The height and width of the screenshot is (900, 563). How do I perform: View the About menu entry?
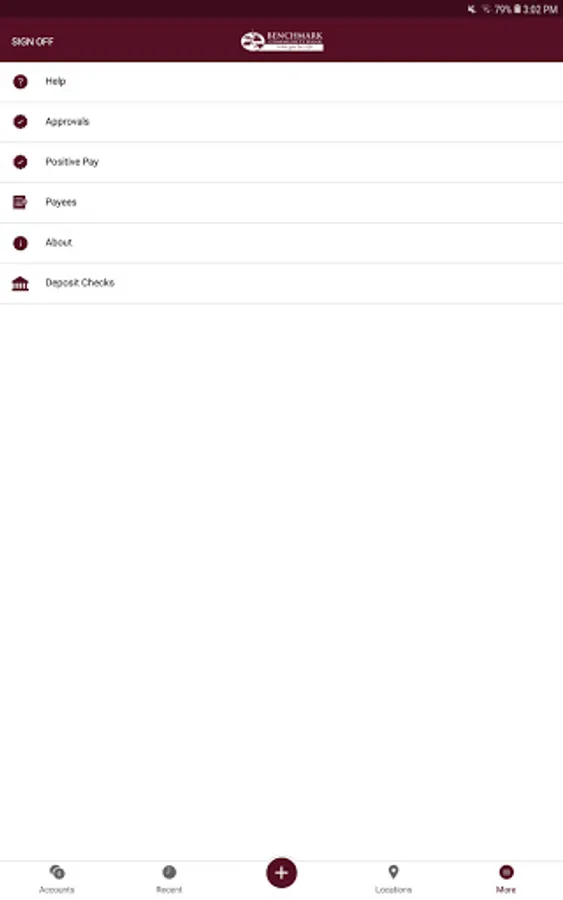click(281, 243)
